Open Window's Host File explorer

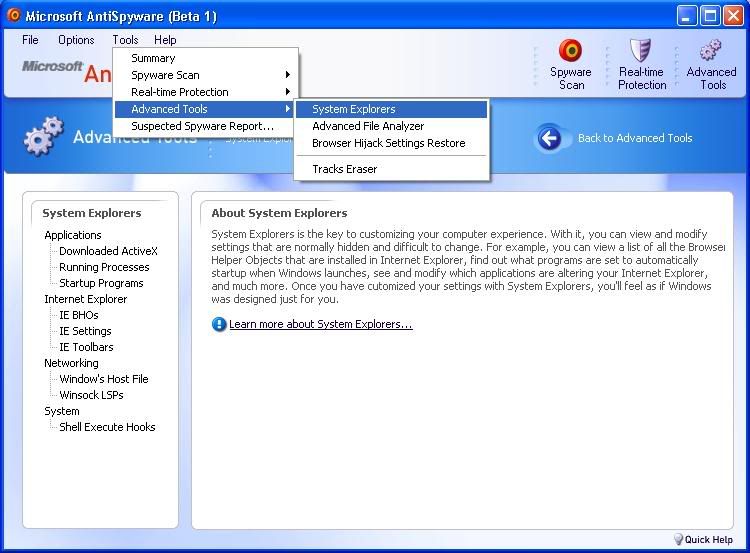point(104,379)
